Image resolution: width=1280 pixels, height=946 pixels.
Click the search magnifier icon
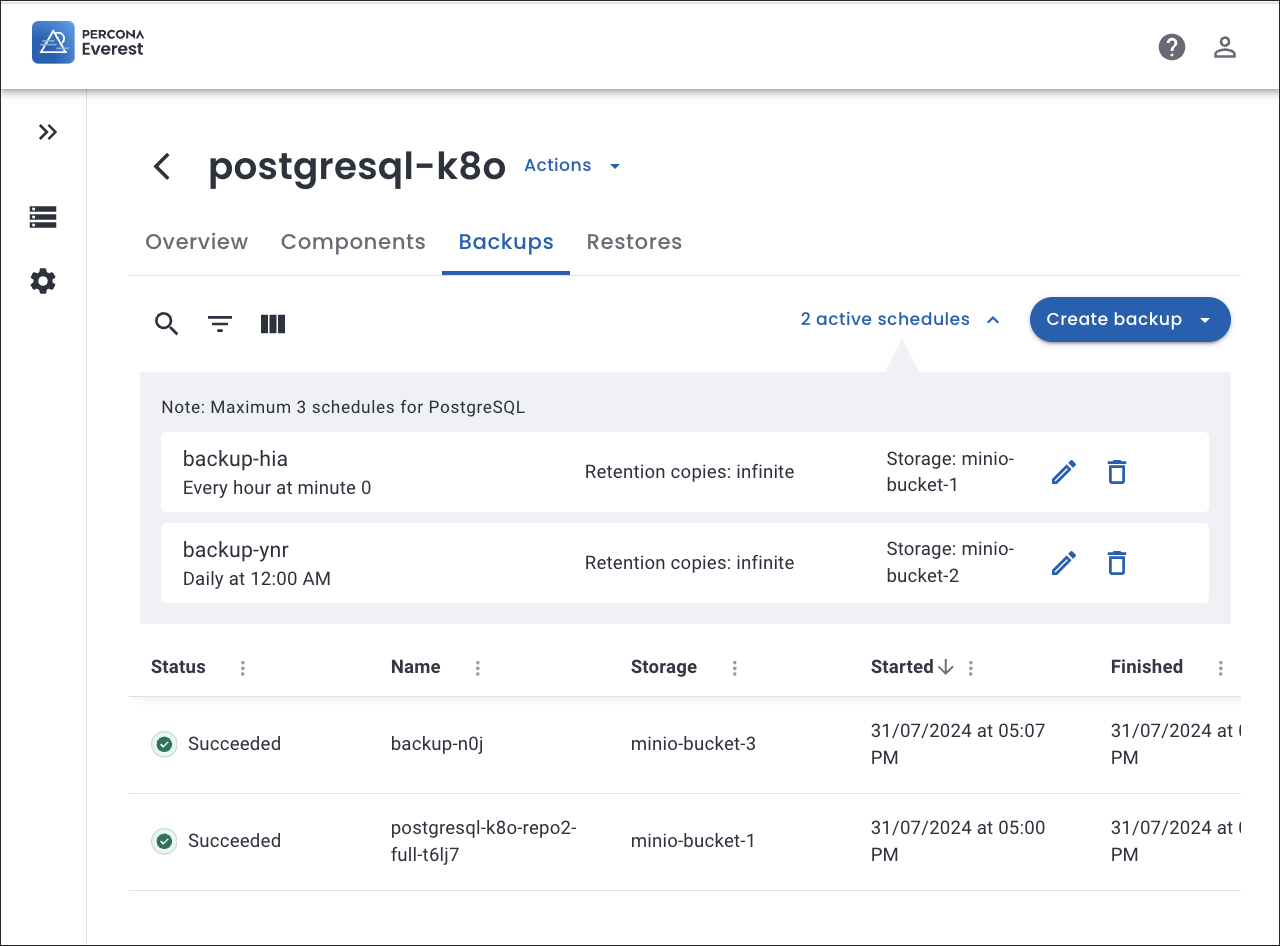[166, 324]
